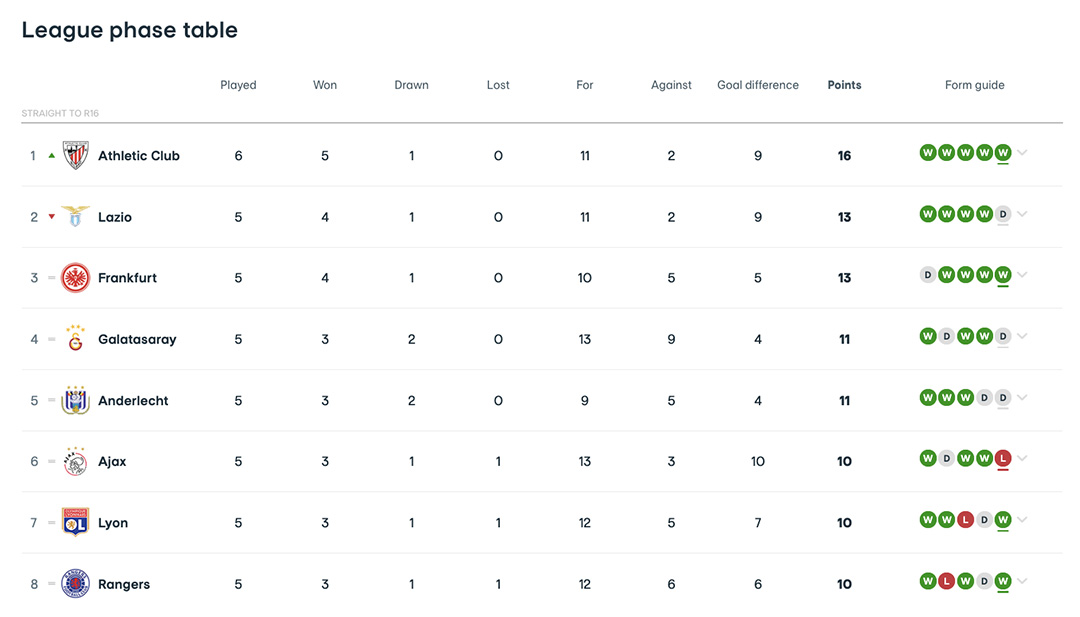Open the Ajax team link

click(112, 461)
